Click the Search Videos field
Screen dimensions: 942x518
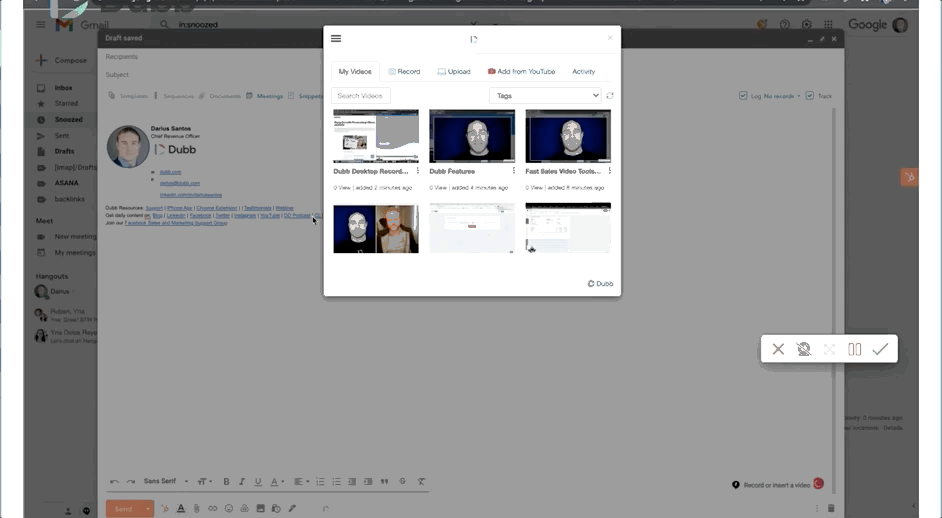click(360, 96)
